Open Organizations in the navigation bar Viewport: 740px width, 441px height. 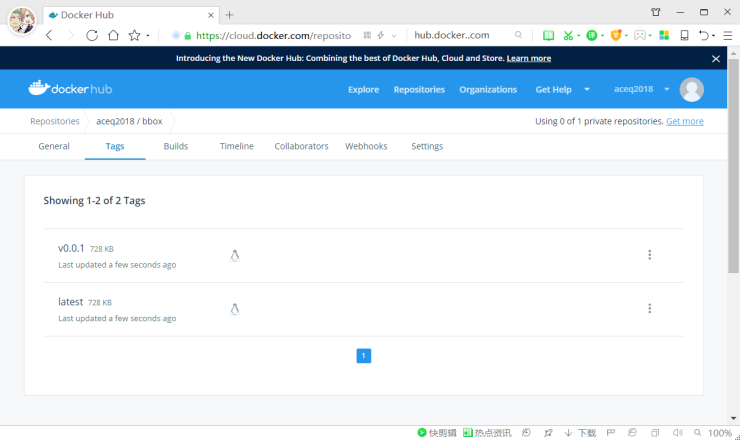point(488,90)
